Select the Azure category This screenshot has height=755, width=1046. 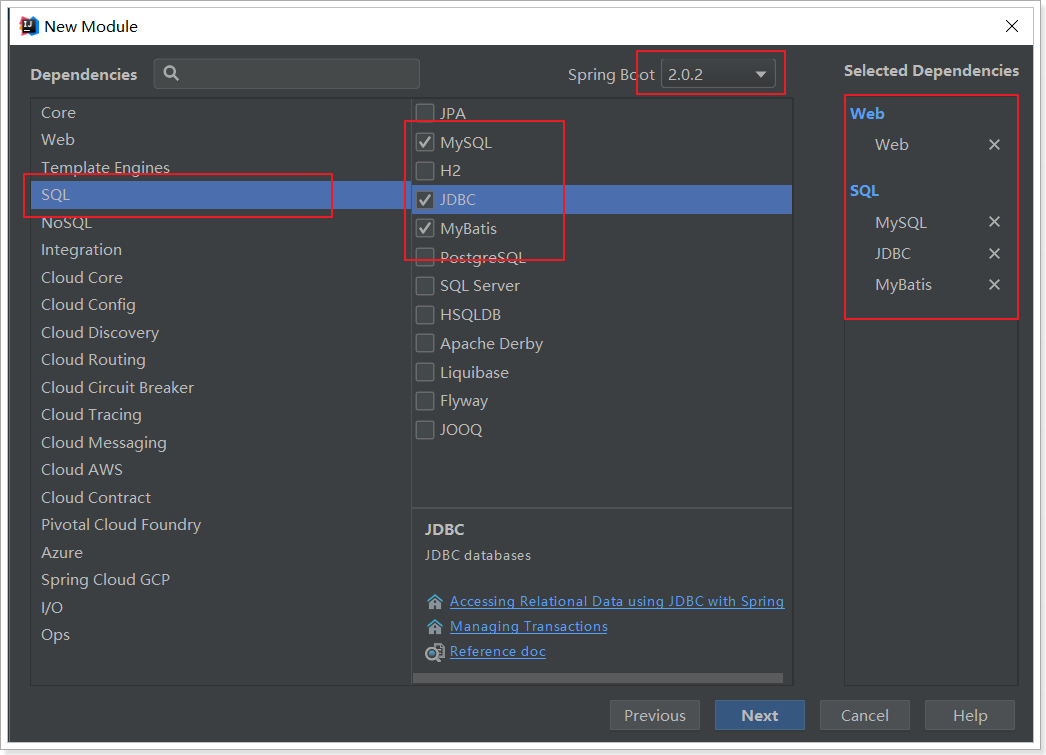(x=221, y=553)
